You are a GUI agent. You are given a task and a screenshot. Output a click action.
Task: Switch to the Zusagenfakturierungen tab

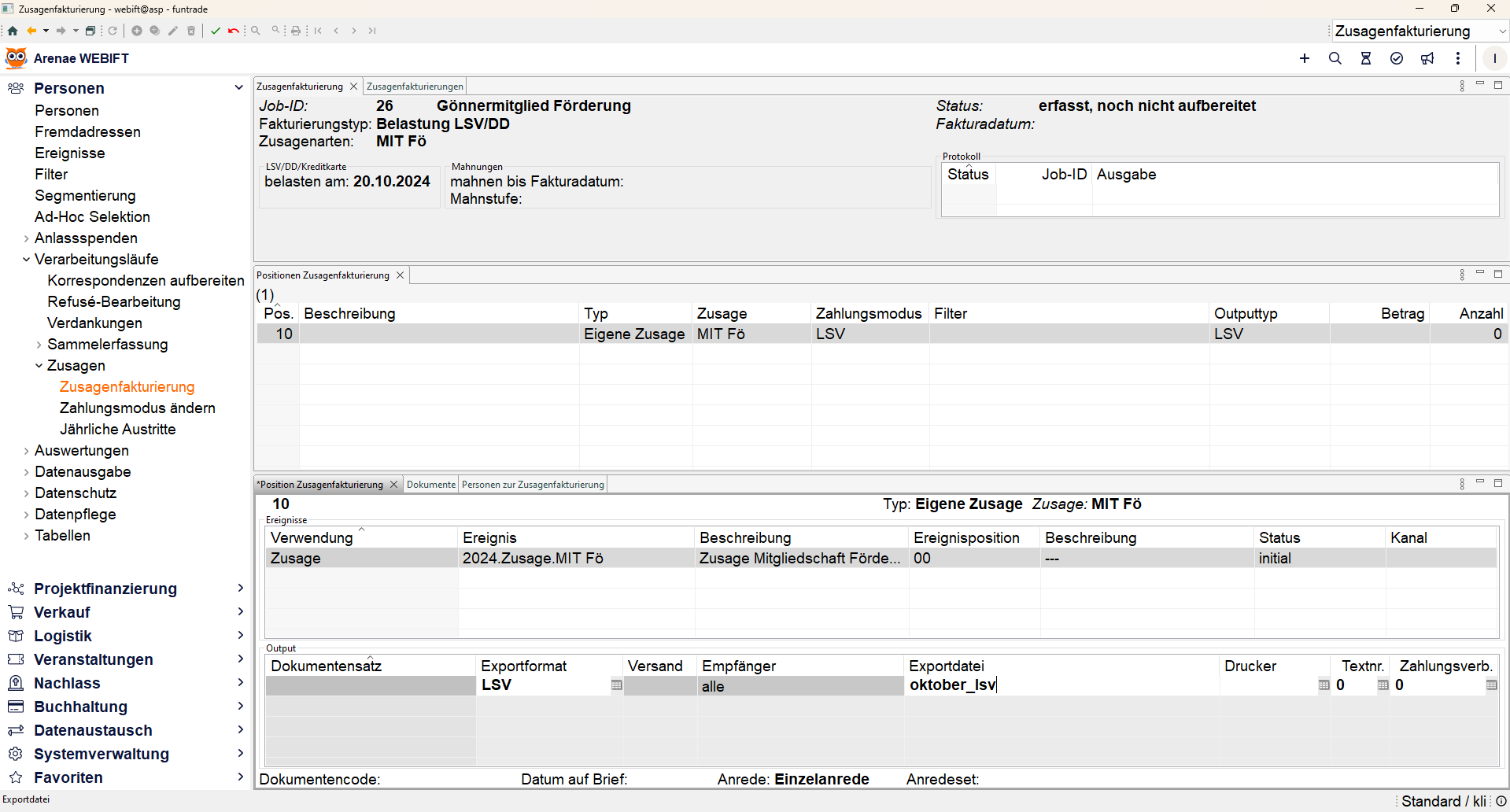(x=415, y=87)
